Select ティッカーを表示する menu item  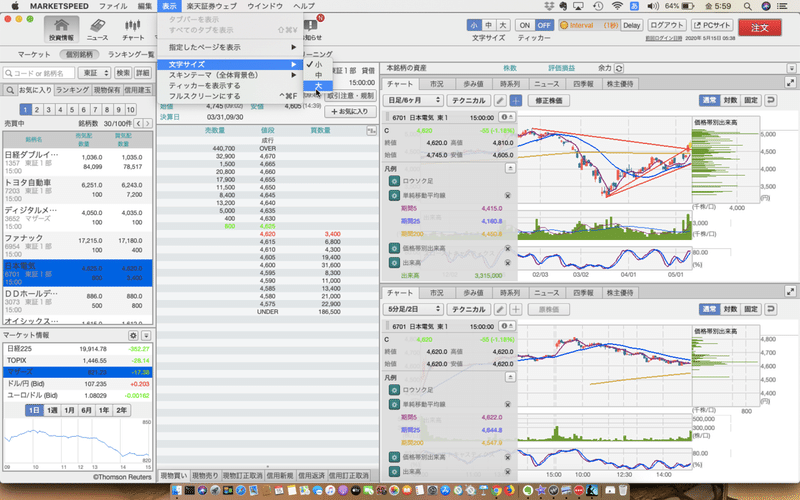coord(230,86)
